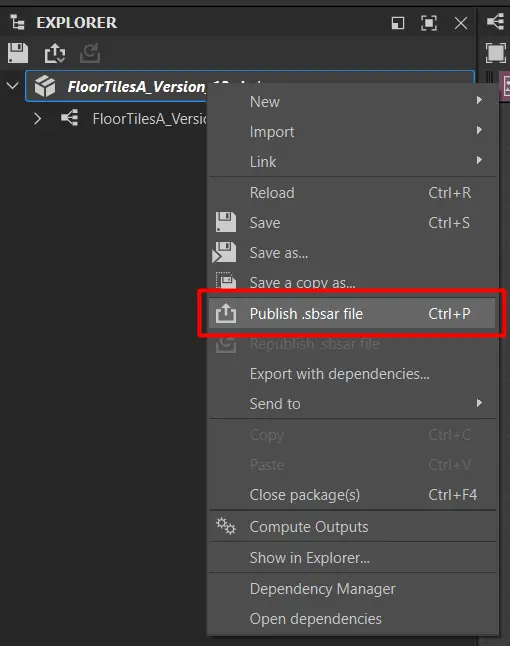Image resolution: width=510 pixels, height=646 pixels.
Task: Open the Import submenu arrow
Action: 479,130
